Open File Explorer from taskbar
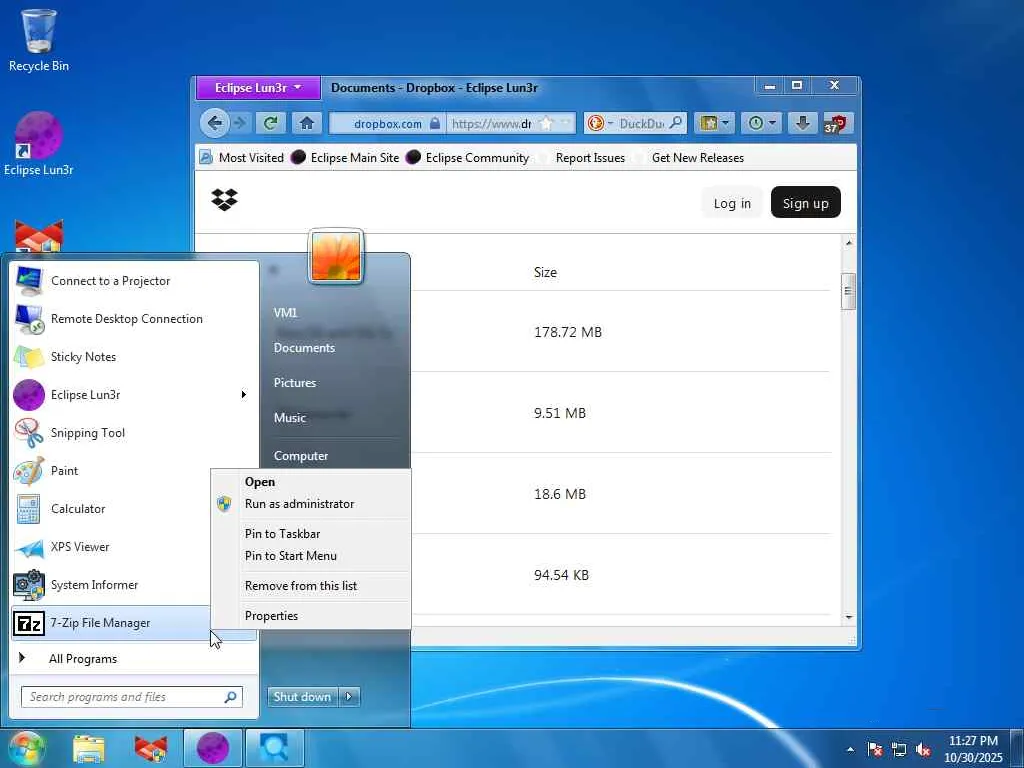Screen dimensions: 1024x768 [89, 748]
